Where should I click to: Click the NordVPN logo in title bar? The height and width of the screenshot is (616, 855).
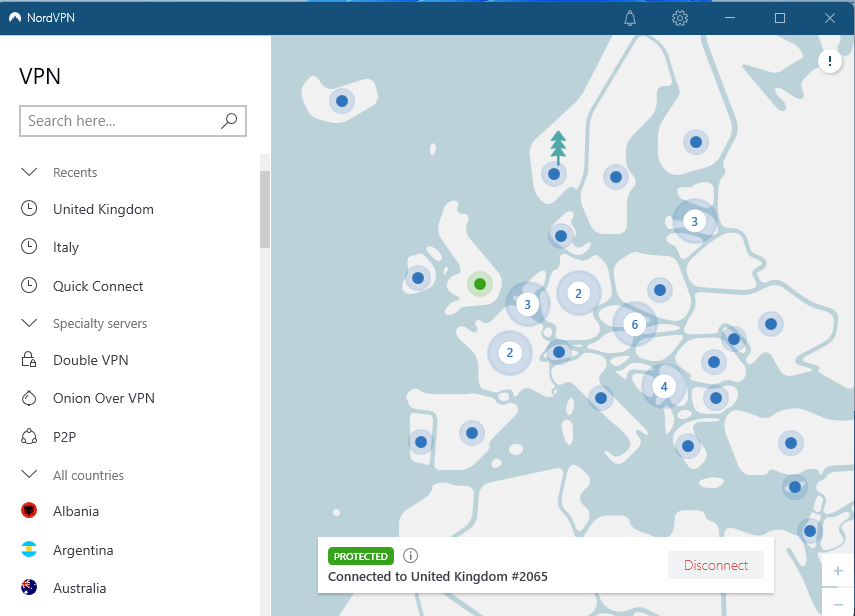point(15,18)
